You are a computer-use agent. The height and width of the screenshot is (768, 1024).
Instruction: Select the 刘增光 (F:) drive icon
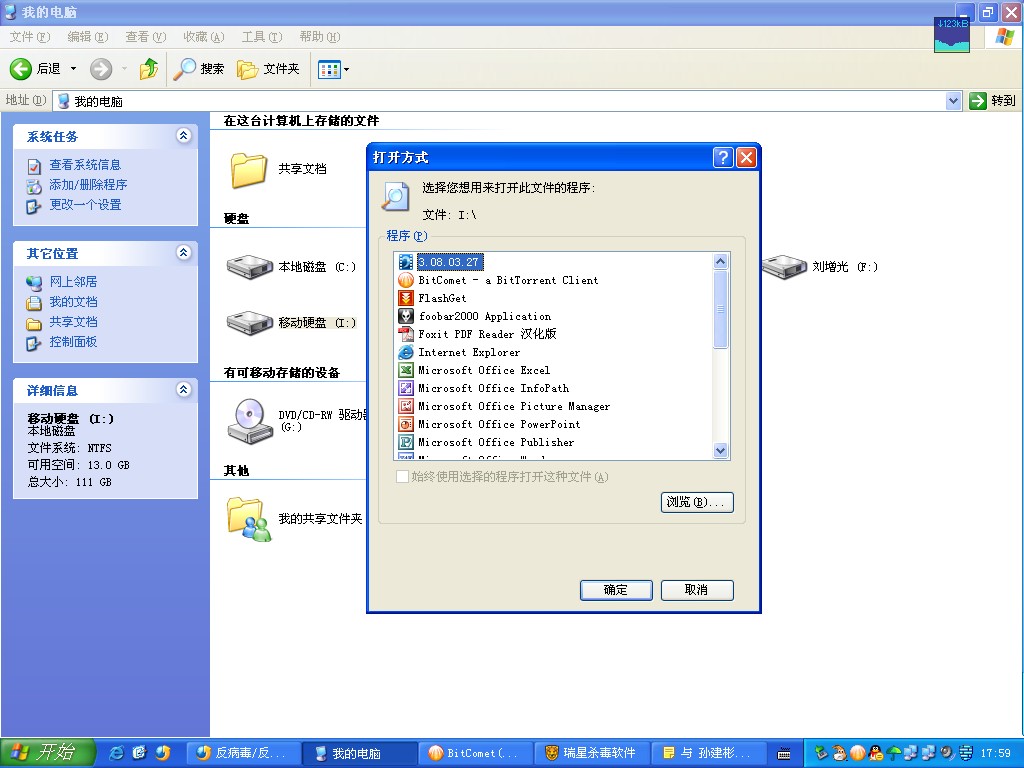[784, 266]
